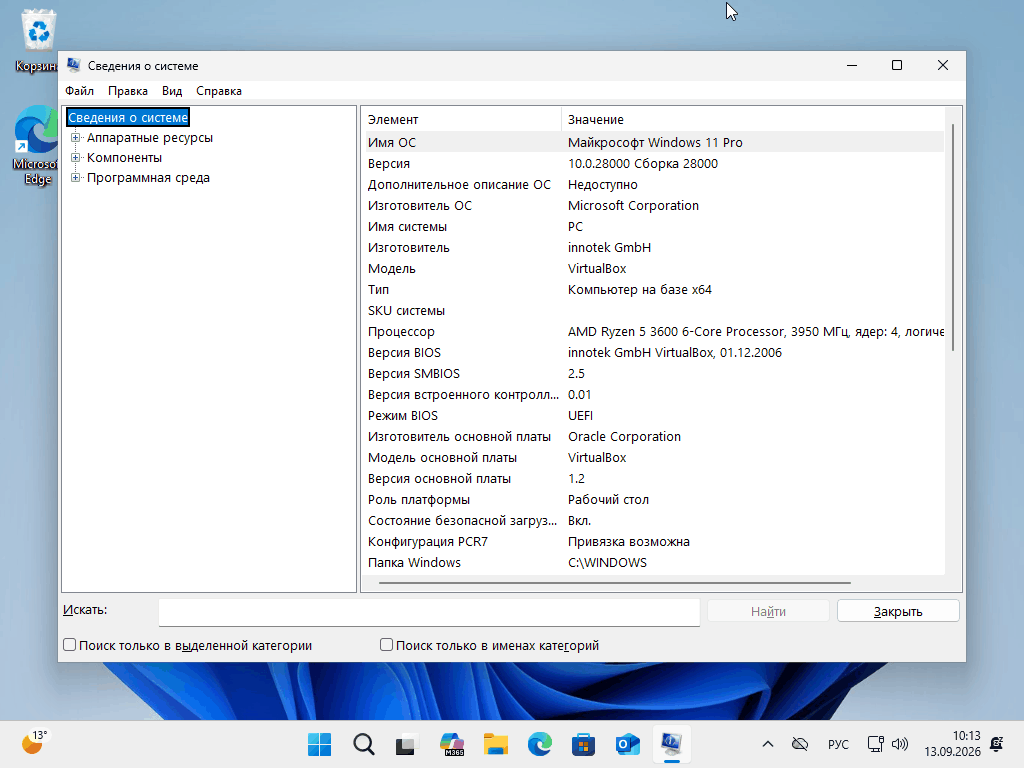Select the Модель VirtualBox row
Viewport: 1024px width, 768px height.
tap(654, 268)
